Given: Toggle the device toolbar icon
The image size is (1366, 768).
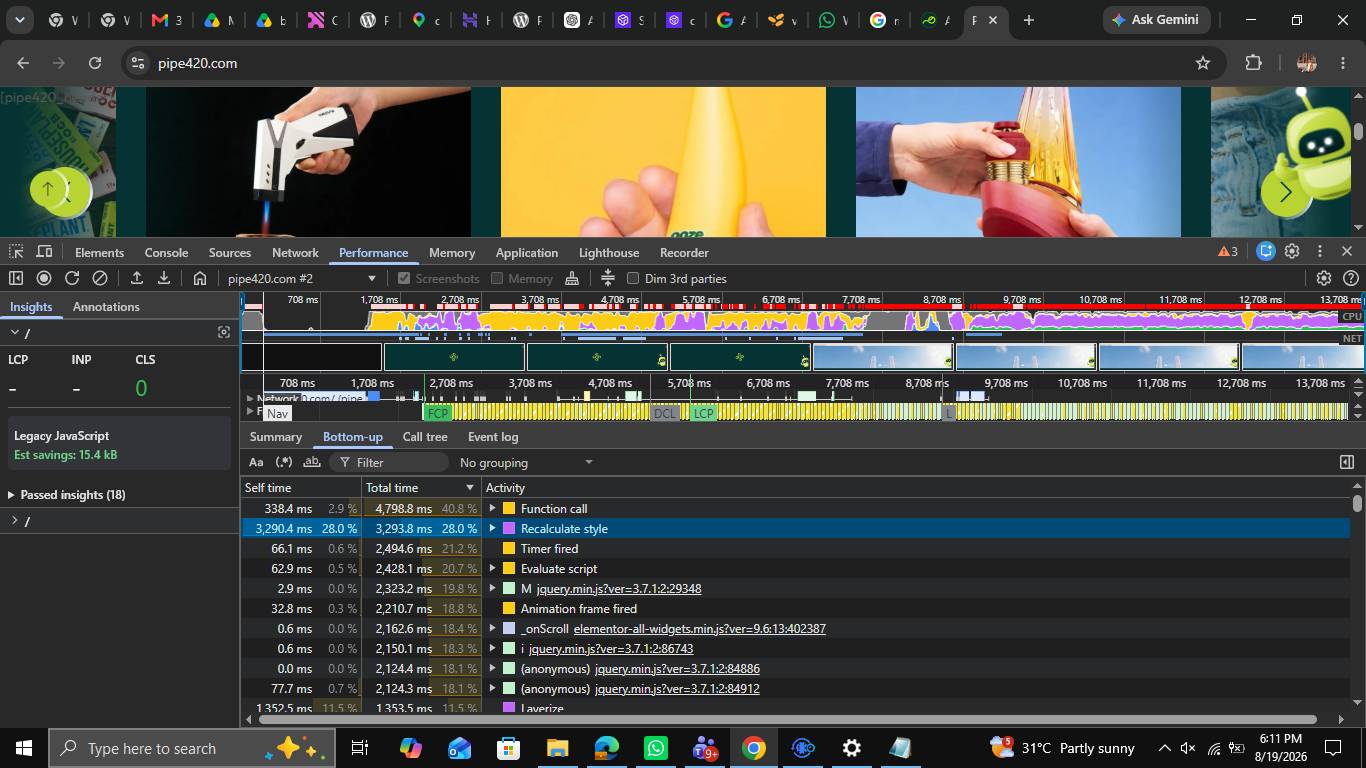Looking at the screenshot, I should (44, 252).
